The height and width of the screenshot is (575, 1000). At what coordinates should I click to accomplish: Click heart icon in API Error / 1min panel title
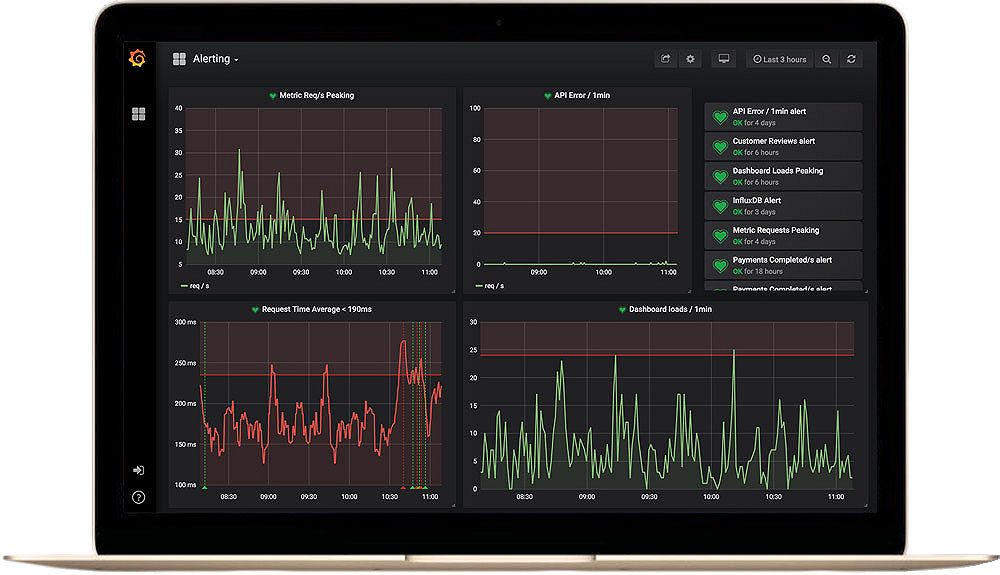coord(547,96)
